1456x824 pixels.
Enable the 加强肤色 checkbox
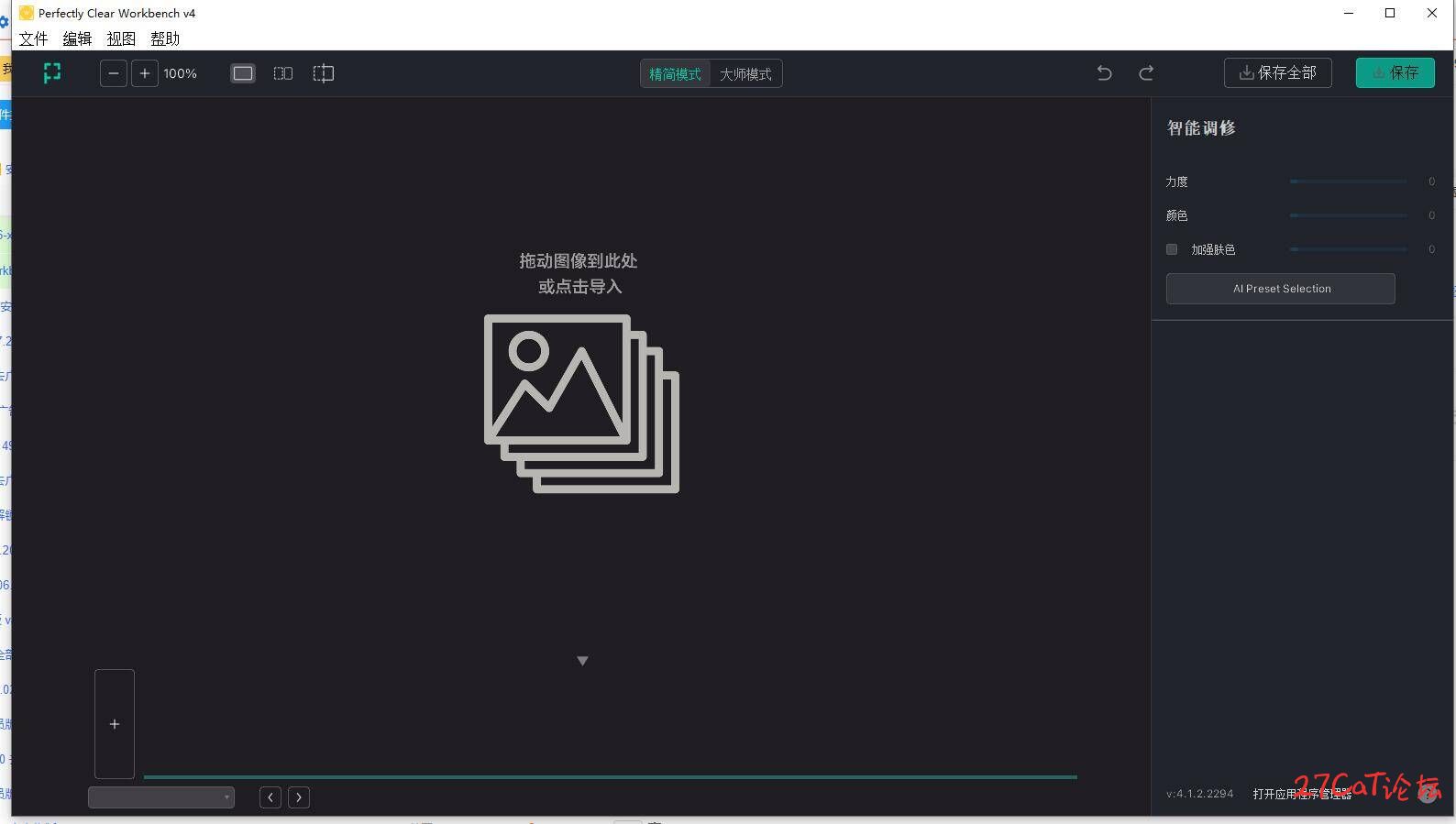(x=1172, y=249)
